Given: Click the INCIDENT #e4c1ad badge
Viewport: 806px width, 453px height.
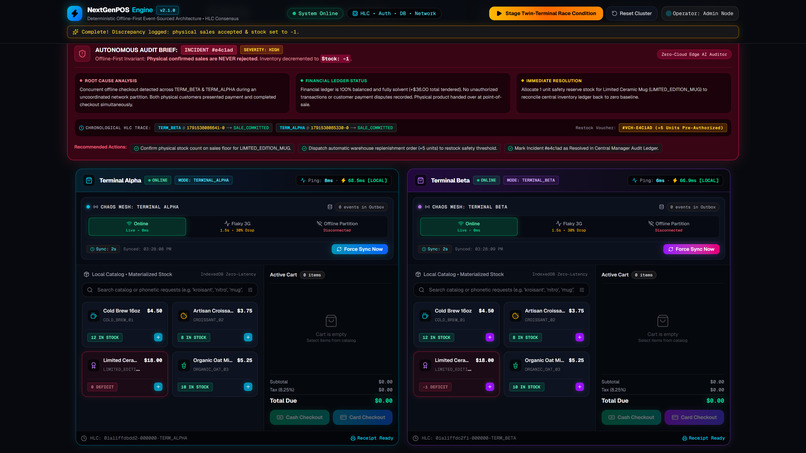Looking at the screenshot, I should coord(209,50).
